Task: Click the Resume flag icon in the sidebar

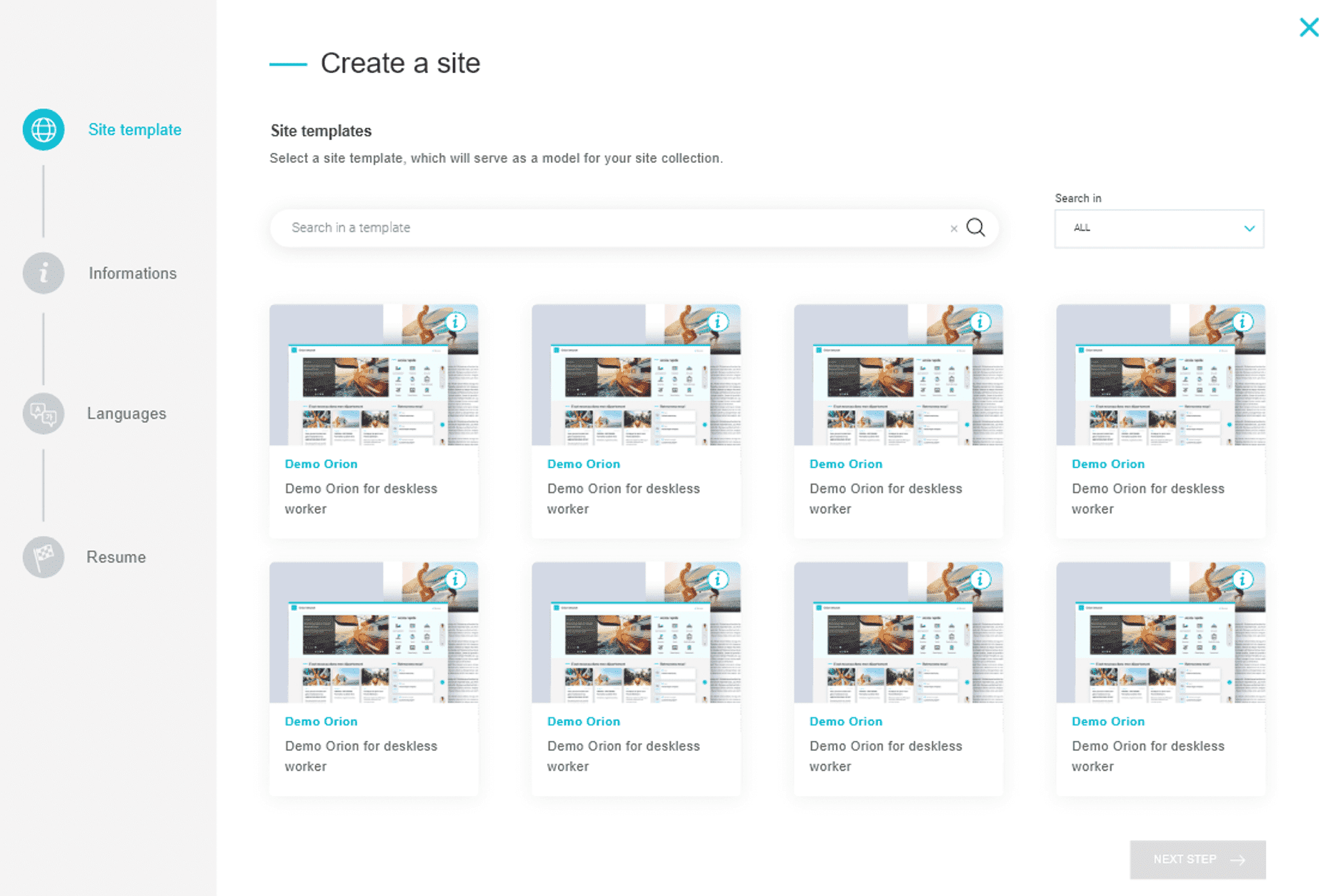Action: click(43, 557)
